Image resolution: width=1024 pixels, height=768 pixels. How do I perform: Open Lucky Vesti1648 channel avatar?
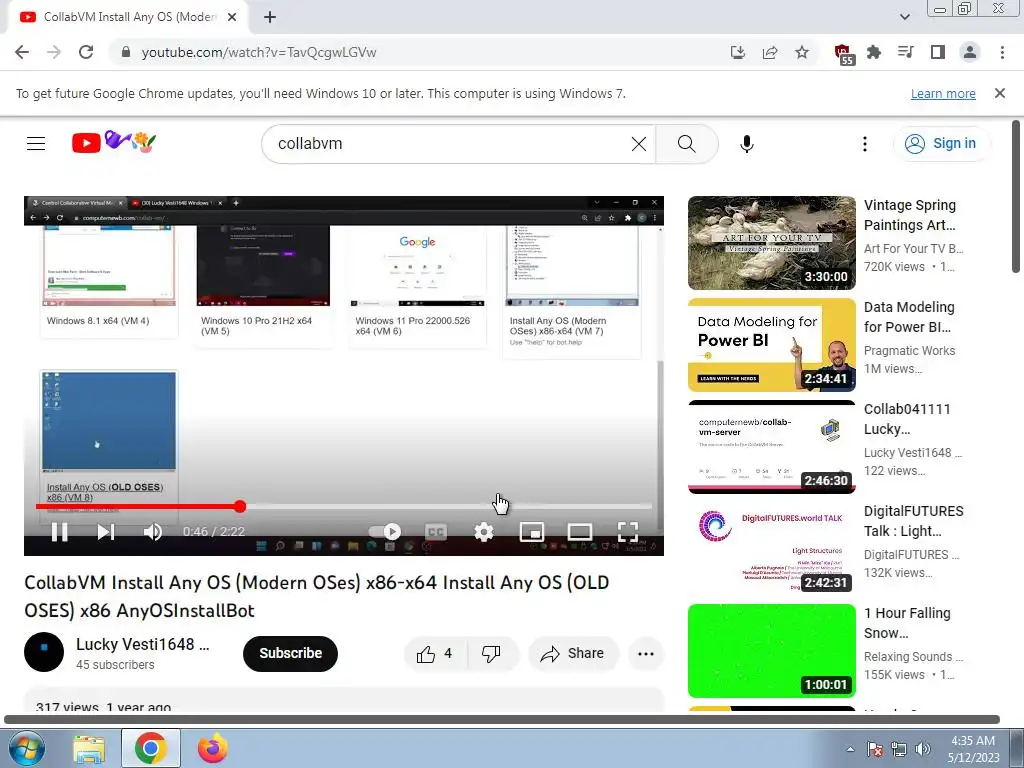pyautogui.click(x=44, y=652)
